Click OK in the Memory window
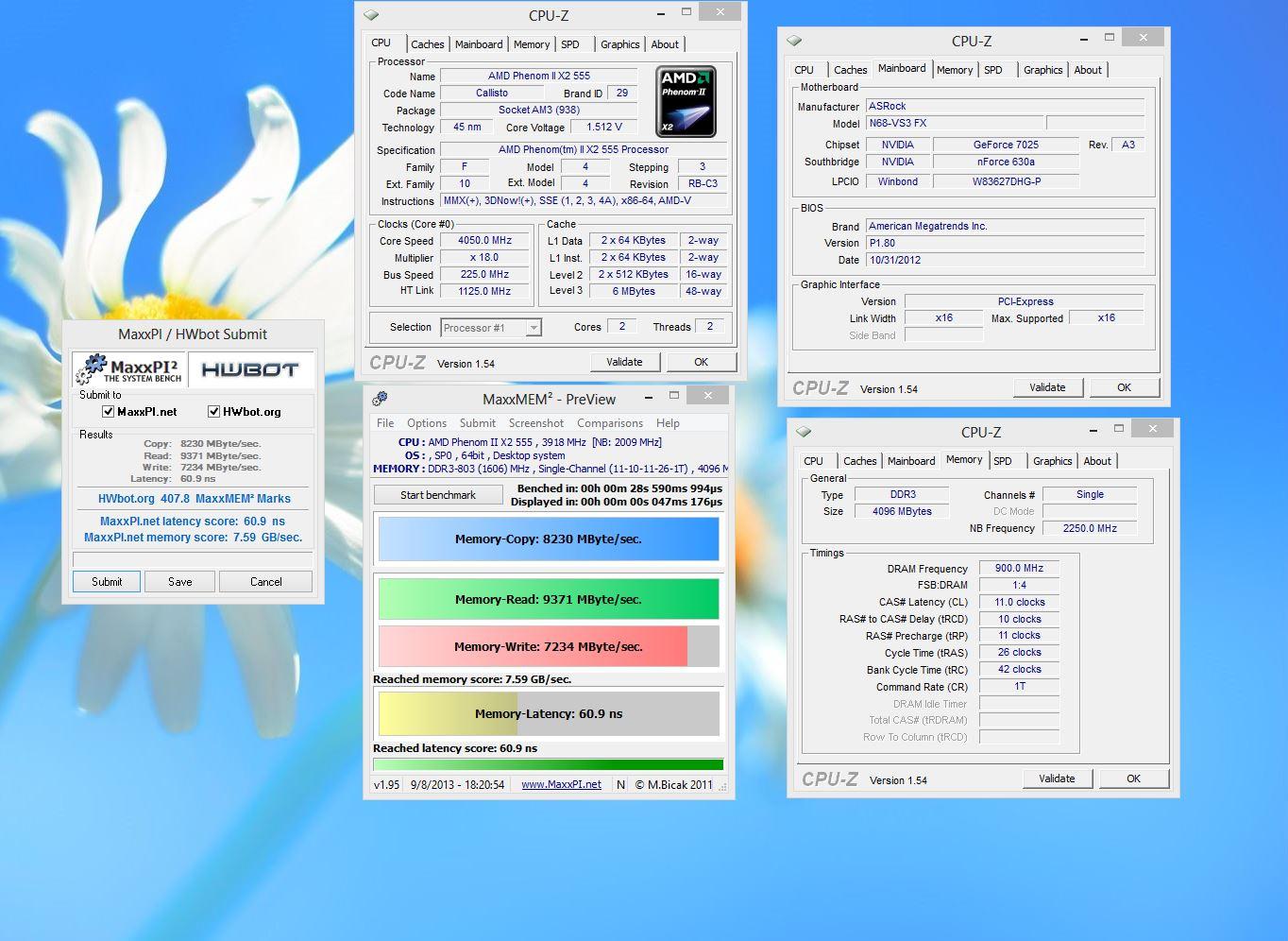 1134,778
